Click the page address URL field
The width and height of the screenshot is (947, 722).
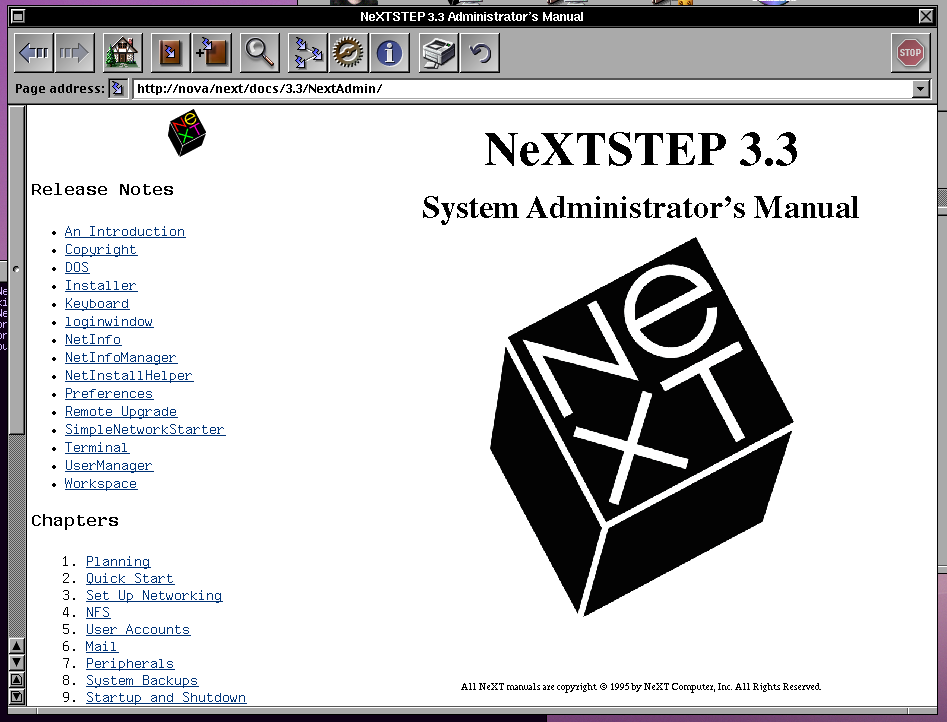tap(520, 89)
